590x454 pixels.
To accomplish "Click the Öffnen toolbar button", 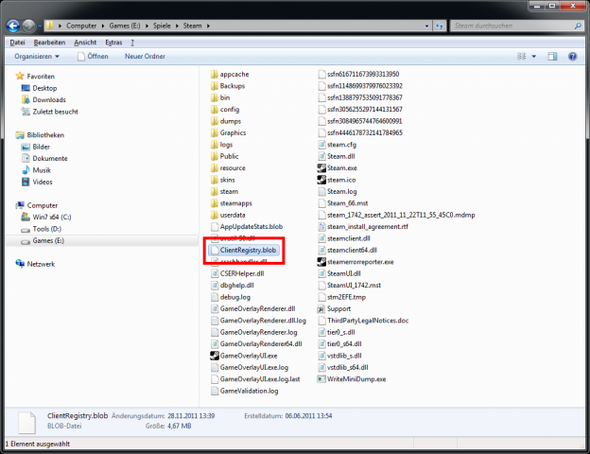I will (93, 56).
